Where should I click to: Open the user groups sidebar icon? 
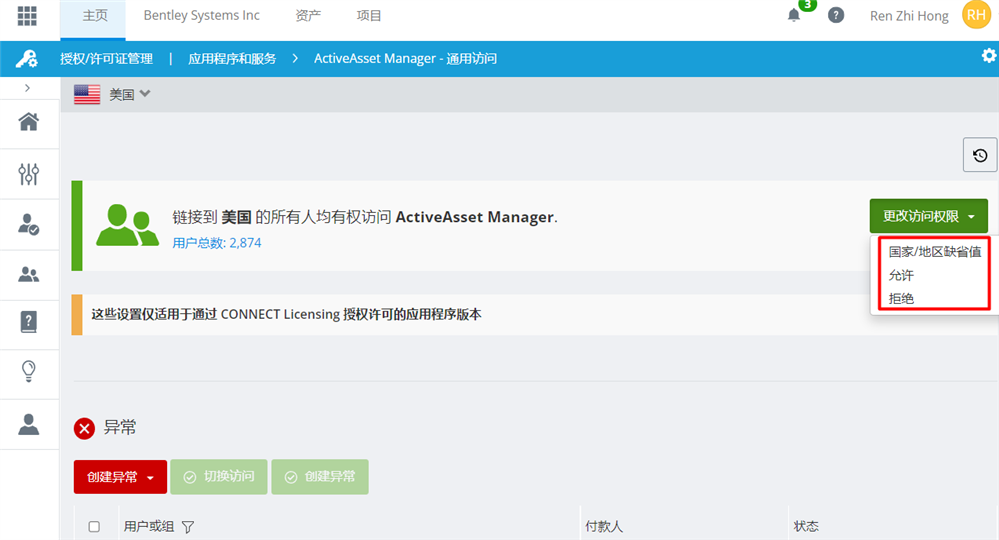coord(29,274)
